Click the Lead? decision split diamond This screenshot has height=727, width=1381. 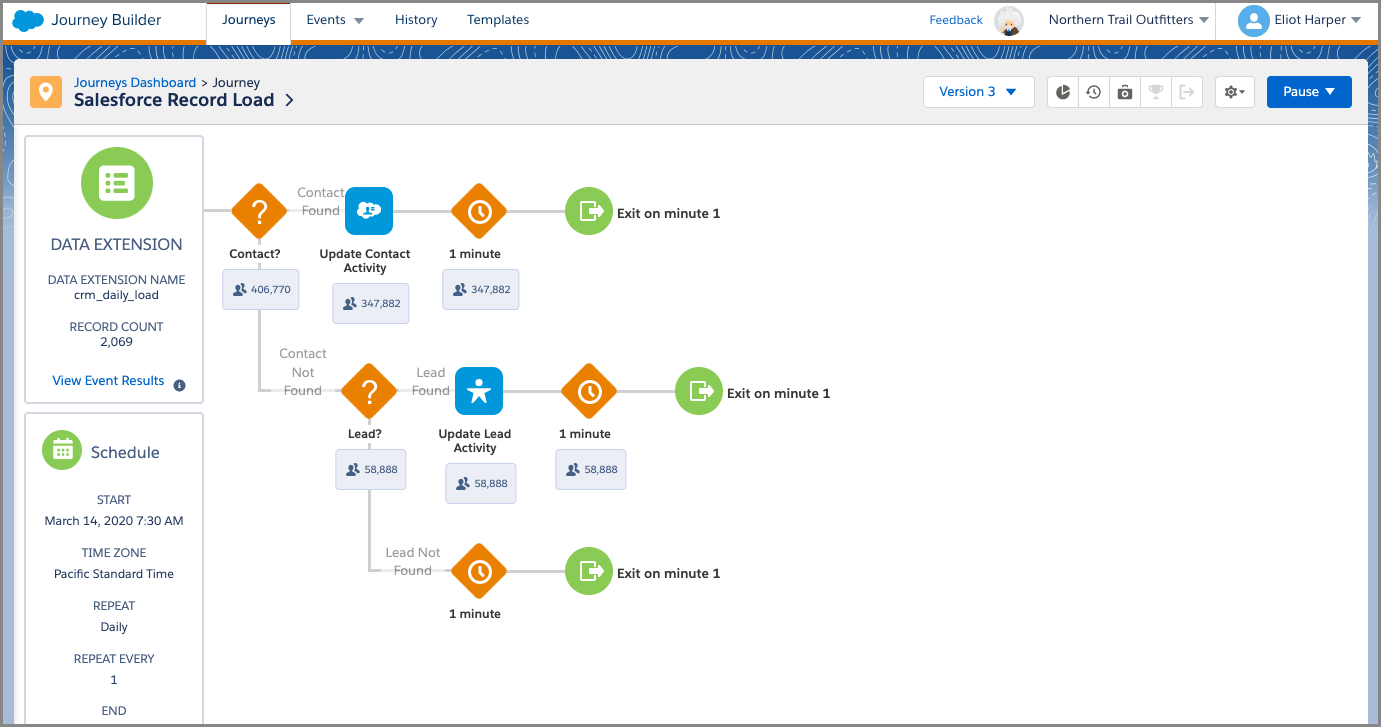click(369, 392)
